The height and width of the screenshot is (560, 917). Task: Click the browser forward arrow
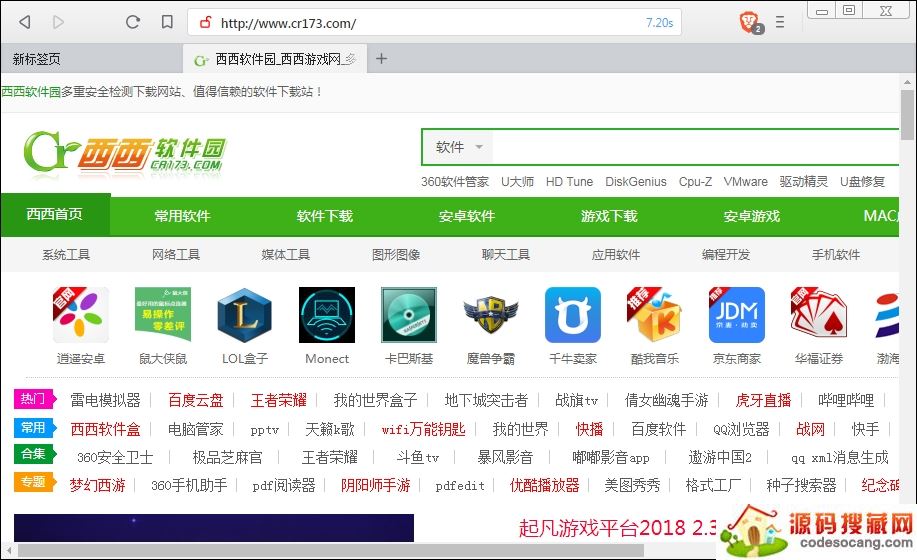(x=58, y=22)
